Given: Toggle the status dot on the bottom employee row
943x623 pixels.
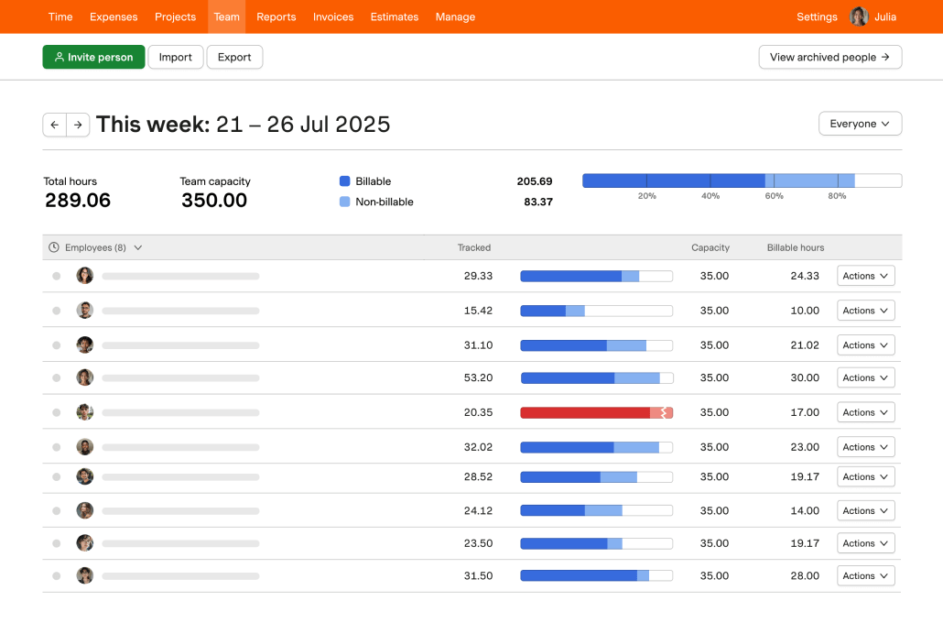Looking at the screenshot, I should (x=58, y=575).
